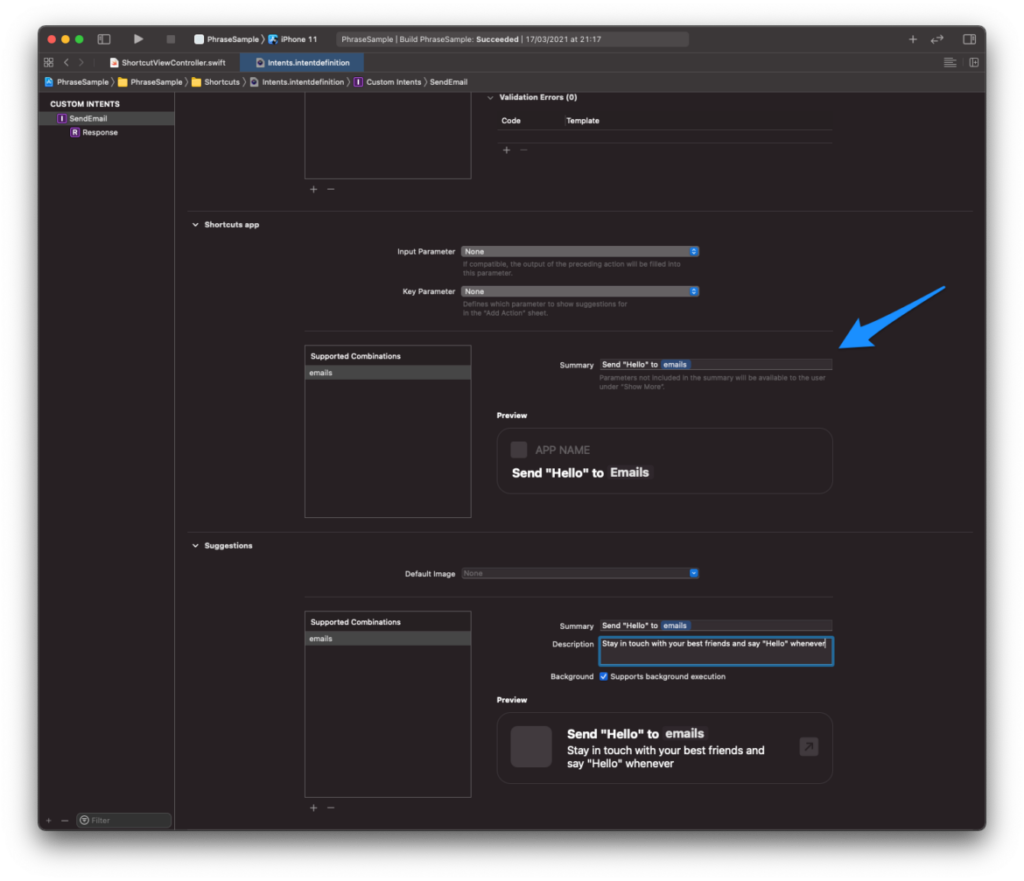Image resolution: width=1024 pixels, height=881 pixels.
Task: Add item below top list box
Action: [x=313, y=189]
